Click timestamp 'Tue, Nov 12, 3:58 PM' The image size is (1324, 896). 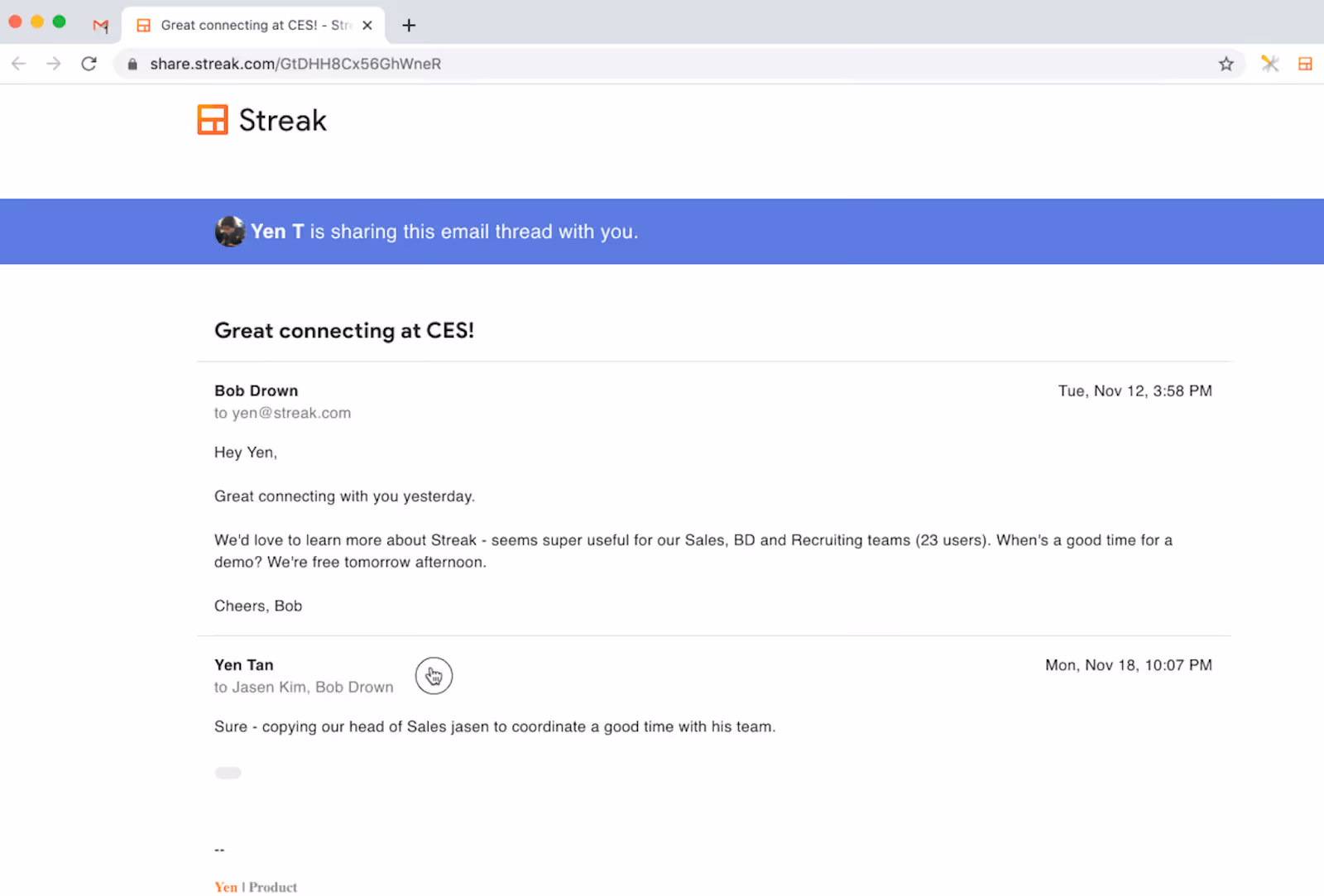1135,391
